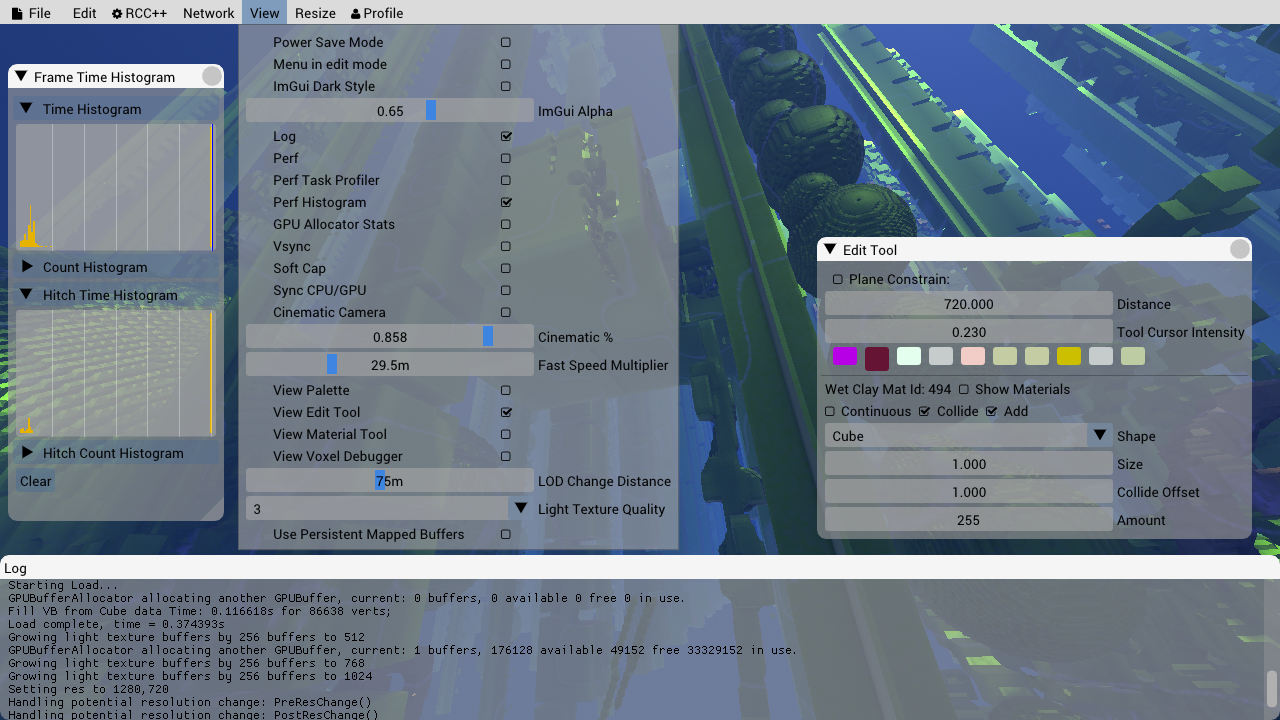Click the Log panel title bar

point(640,568)
